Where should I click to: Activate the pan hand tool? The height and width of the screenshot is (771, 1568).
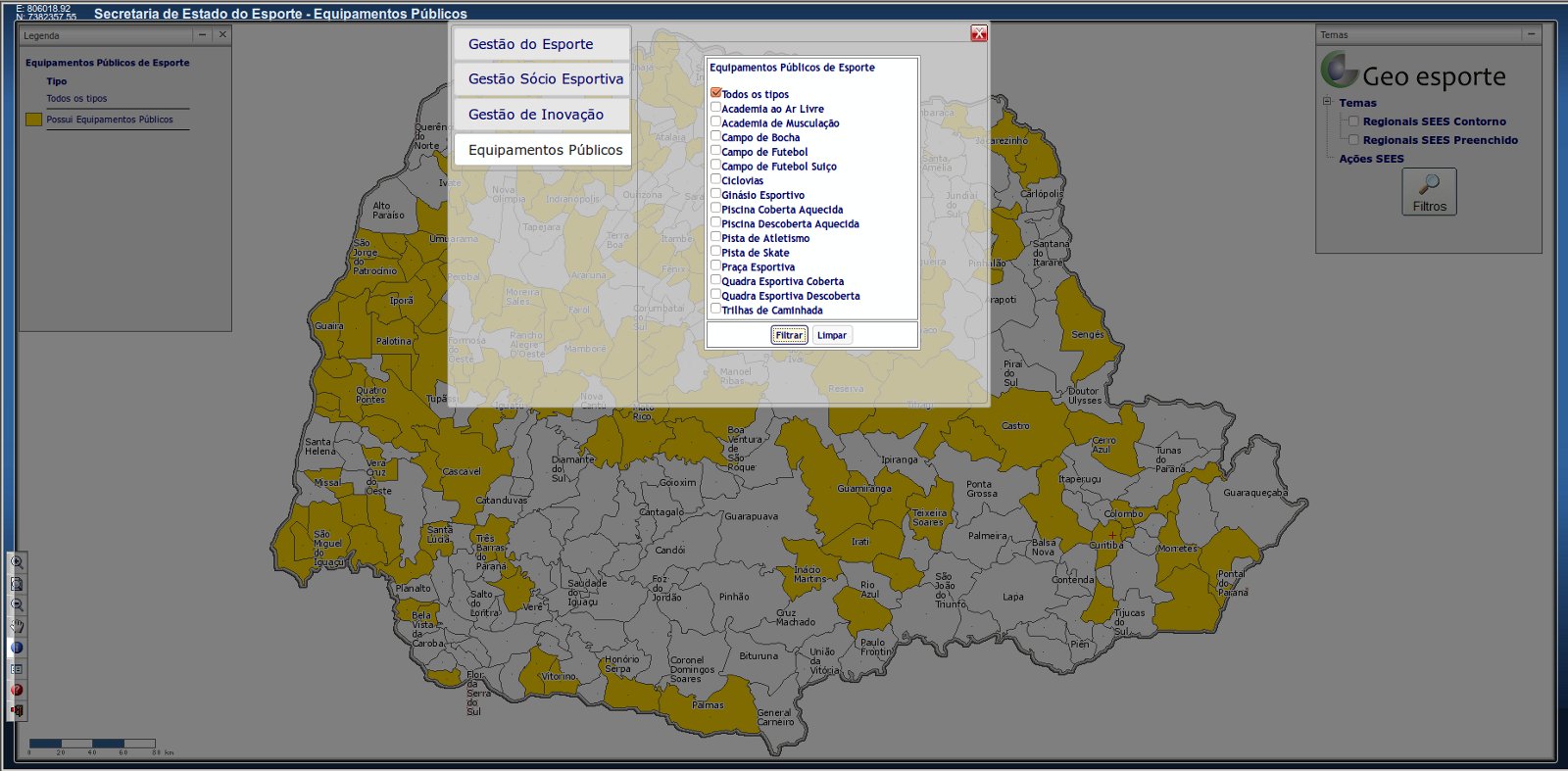tap(17, 627)
